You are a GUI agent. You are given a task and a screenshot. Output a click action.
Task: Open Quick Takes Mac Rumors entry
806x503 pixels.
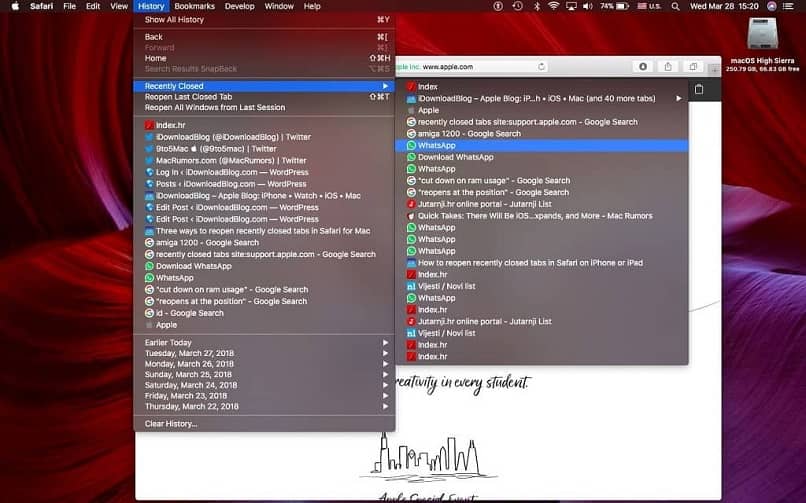tap(542, 216)
